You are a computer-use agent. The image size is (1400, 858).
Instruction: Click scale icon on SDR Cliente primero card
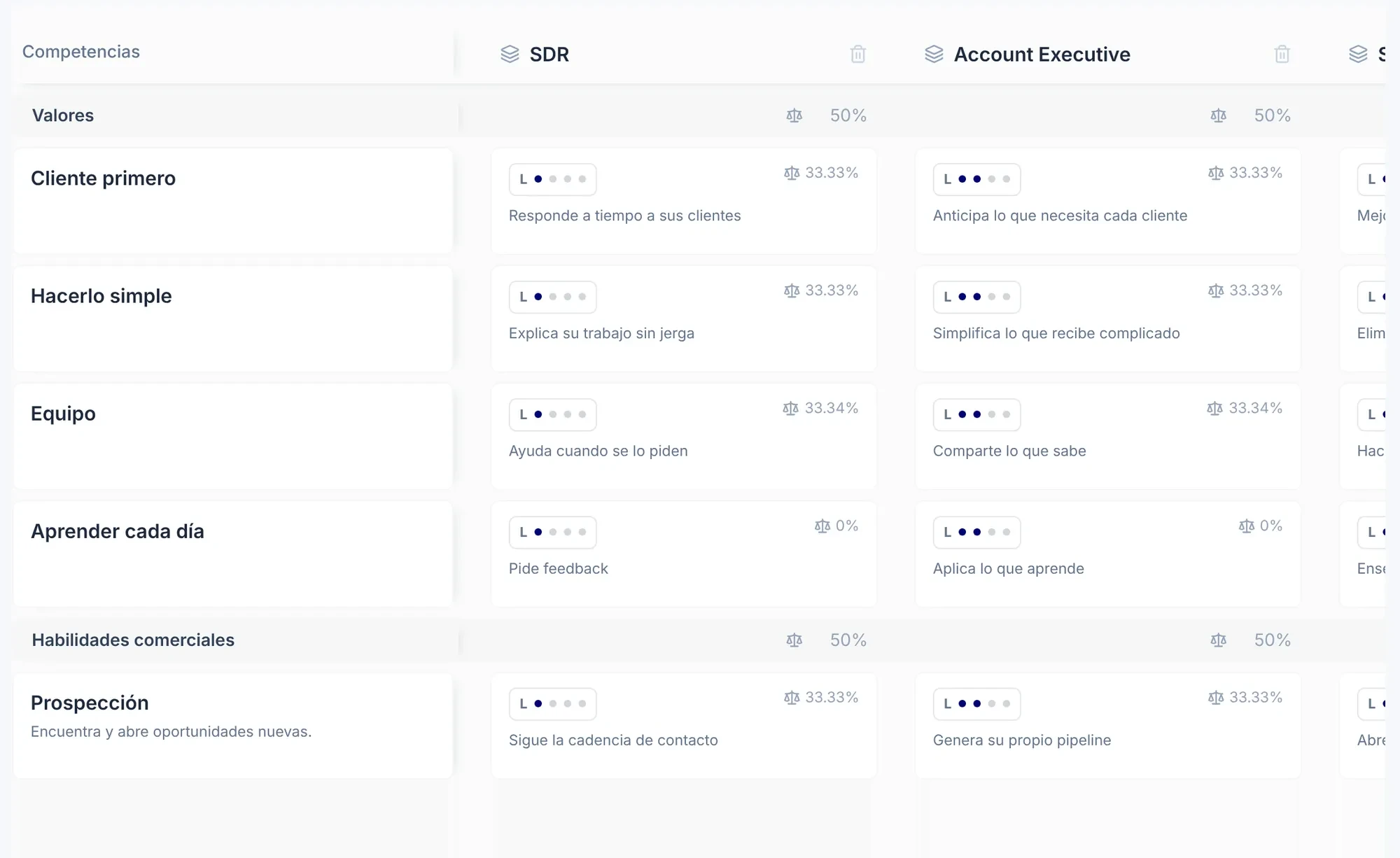point(792,173)
